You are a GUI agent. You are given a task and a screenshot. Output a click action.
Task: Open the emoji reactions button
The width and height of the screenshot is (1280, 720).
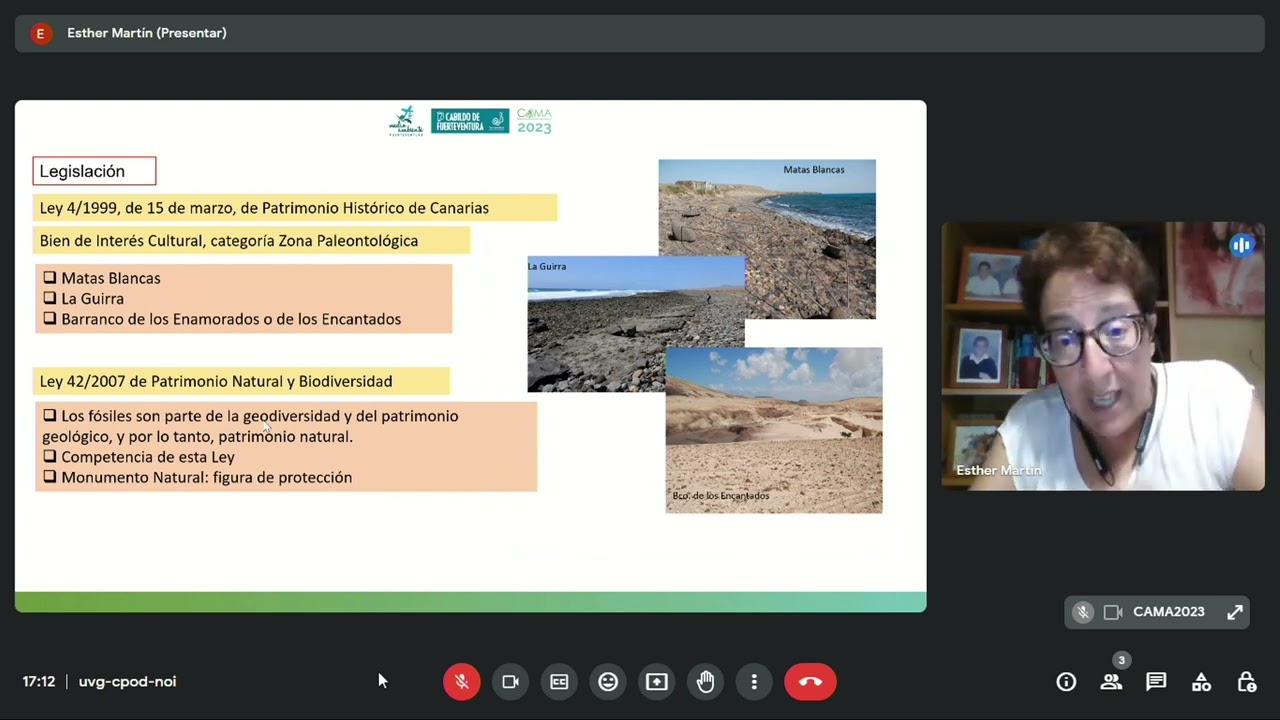point(608,682)
